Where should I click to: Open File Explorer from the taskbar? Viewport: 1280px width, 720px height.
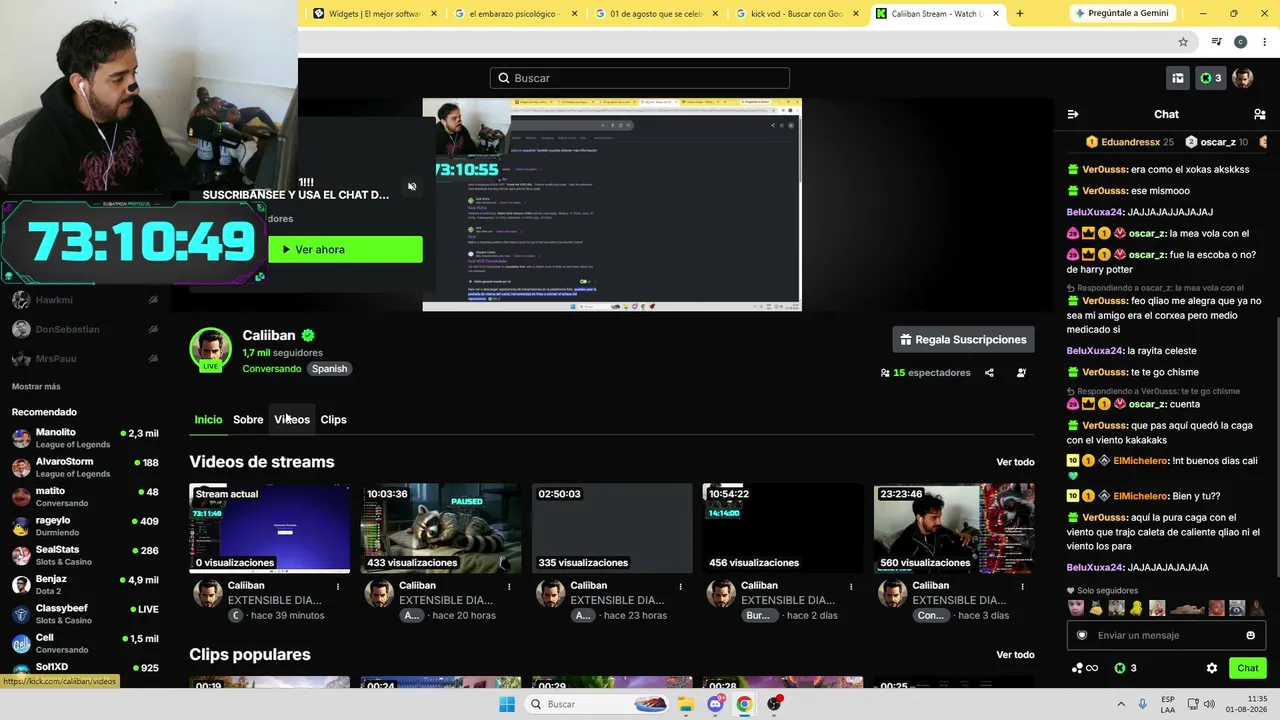[686, 704]
